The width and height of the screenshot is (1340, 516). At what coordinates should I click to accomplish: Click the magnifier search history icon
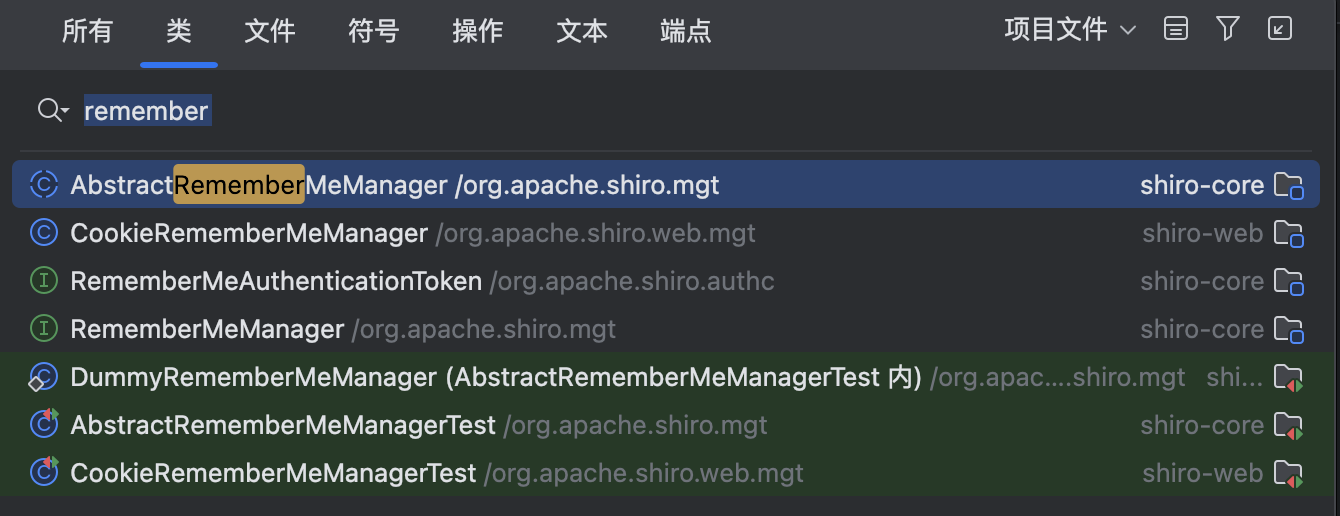pyautogui.click(x=53, y=110)
